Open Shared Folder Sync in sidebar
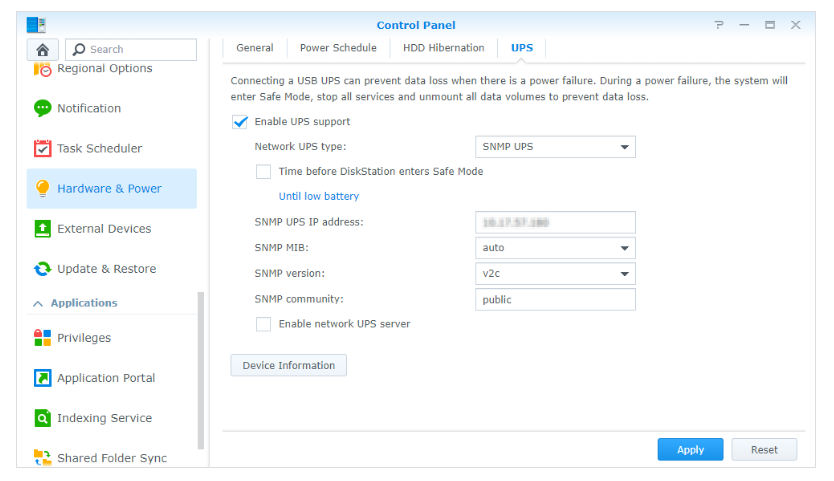This screenshot has width=834, height=481. [x=112, y=458]
